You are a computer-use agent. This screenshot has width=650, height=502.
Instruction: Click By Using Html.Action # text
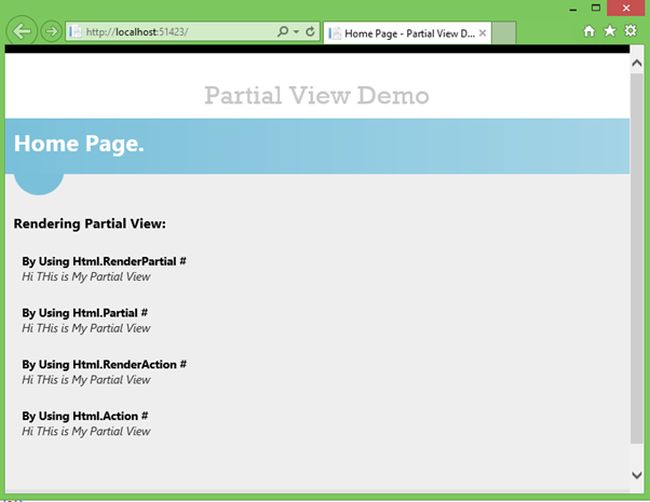85,416
